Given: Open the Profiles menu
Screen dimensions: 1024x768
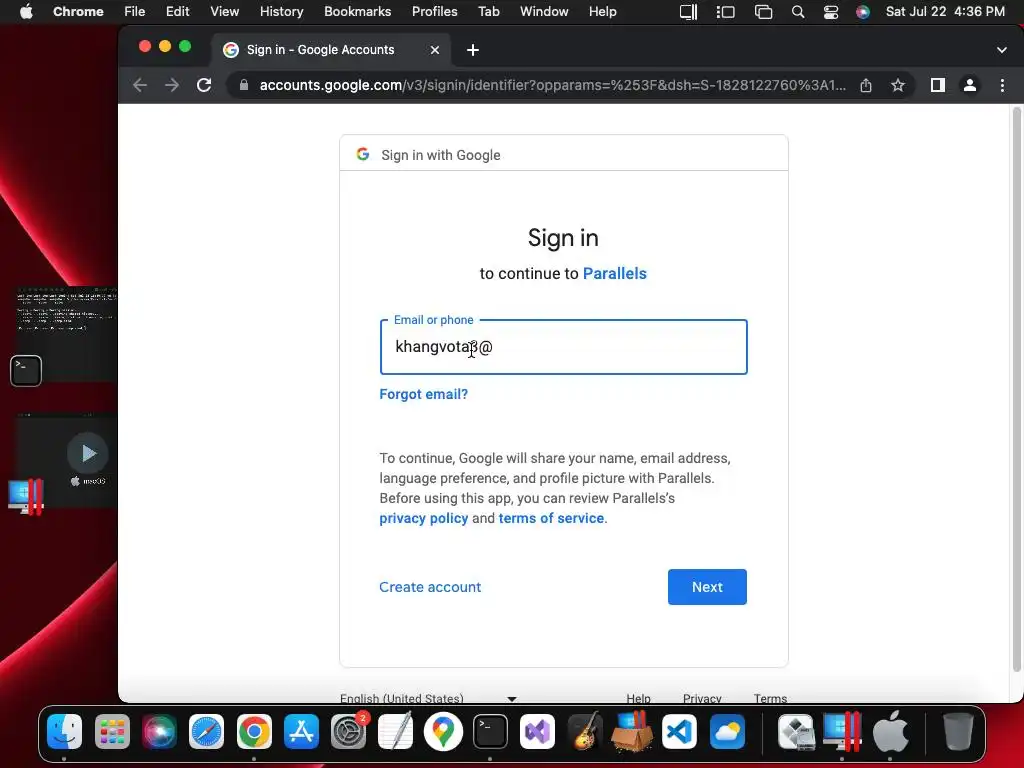Looking at the screenshot, I should (434, 12).
